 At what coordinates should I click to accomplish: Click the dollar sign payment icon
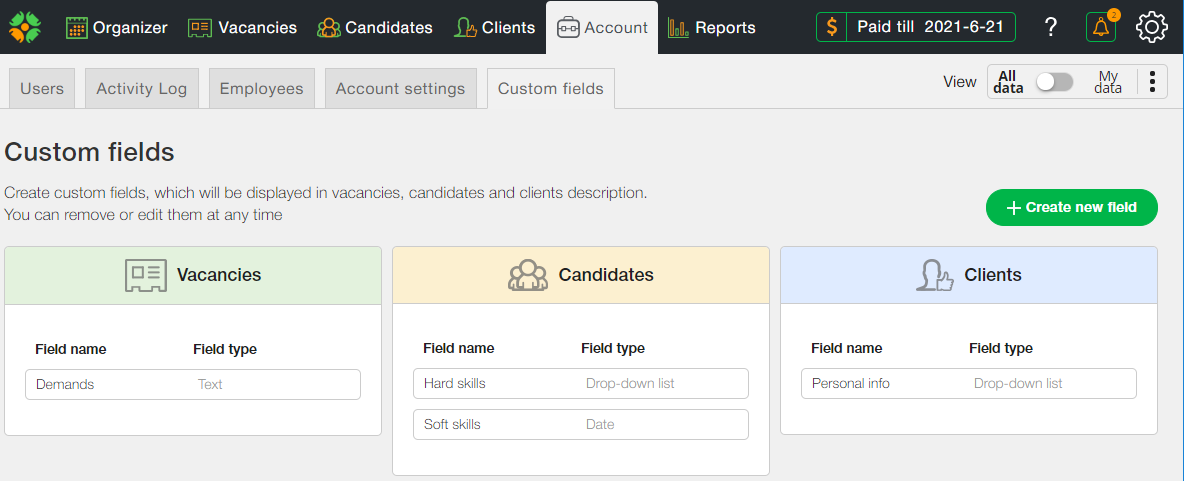832,27
